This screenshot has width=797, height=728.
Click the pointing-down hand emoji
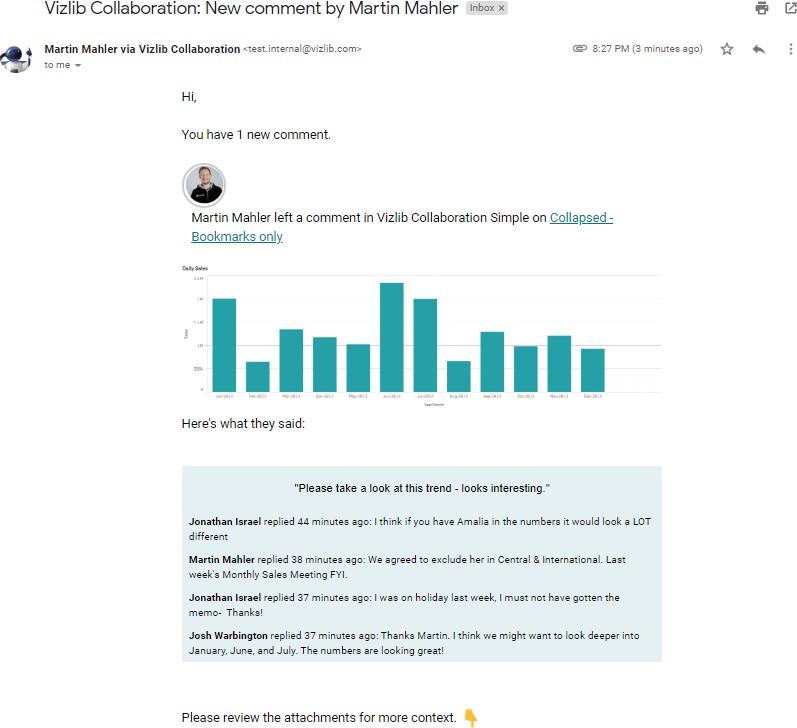[471, 717]
